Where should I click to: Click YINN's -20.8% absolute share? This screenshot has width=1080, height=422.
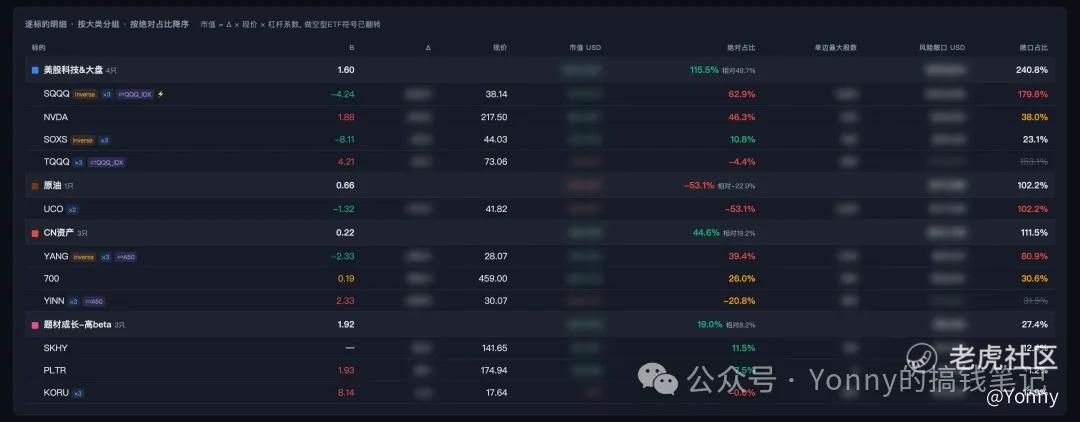739,302
